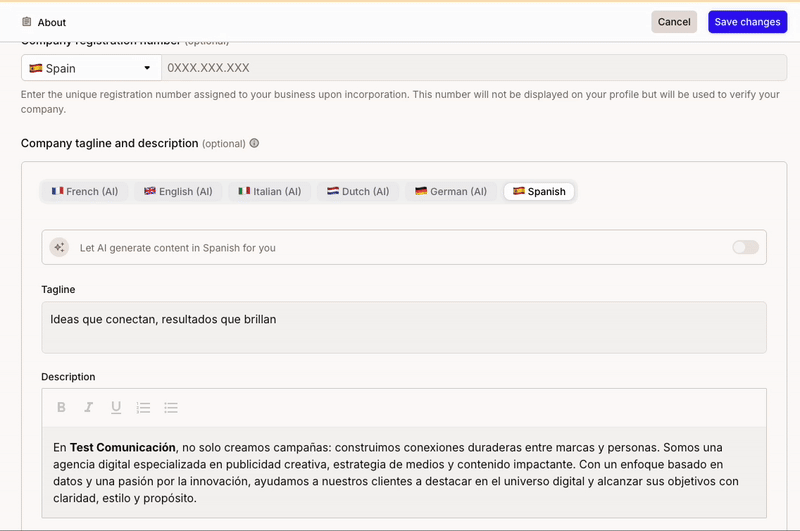The height and width of the screenshot is (531, 800).
Task: Apply bold formatting in description
Action: point(61,407)
